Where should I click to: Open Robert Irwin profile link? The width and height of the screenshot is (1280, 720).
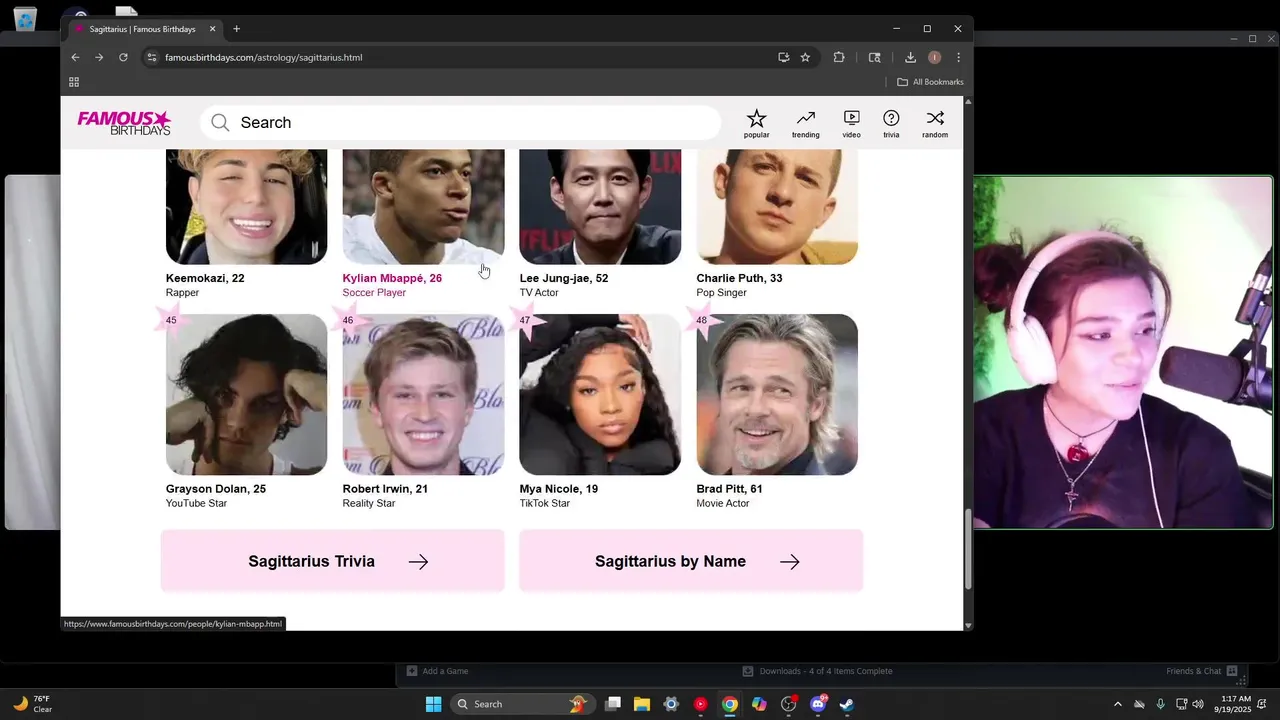point(385,489)
